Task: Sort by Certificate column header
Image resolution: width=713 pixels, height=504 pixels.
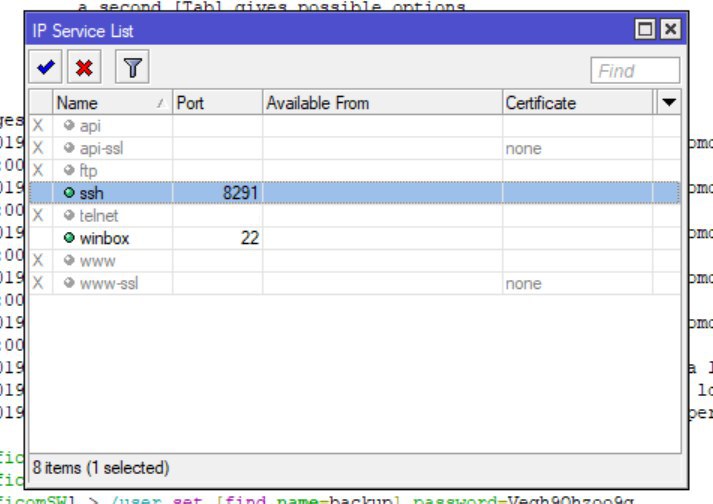Action: click(577, 103)
